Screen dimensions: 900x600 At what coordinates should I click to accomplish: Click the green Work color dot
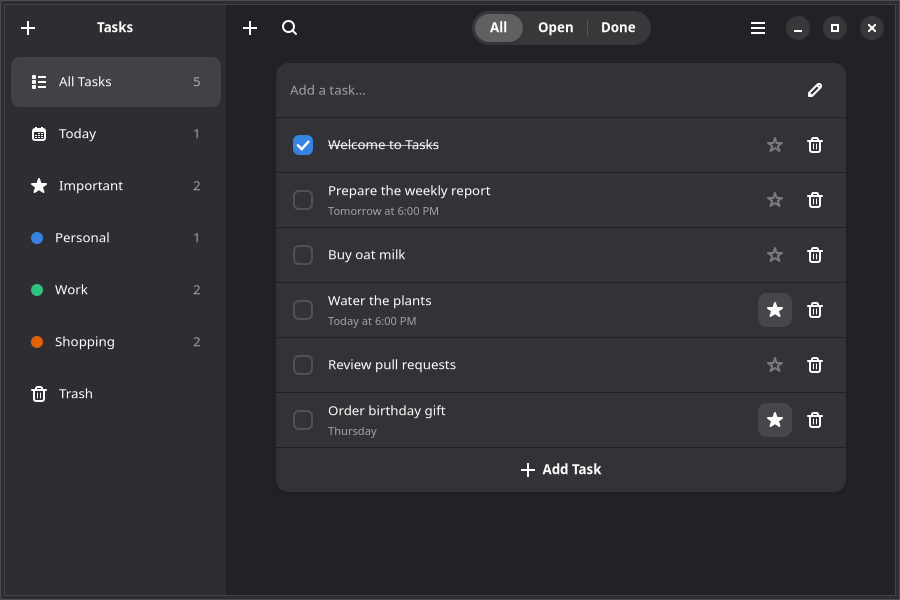point(37,290)
